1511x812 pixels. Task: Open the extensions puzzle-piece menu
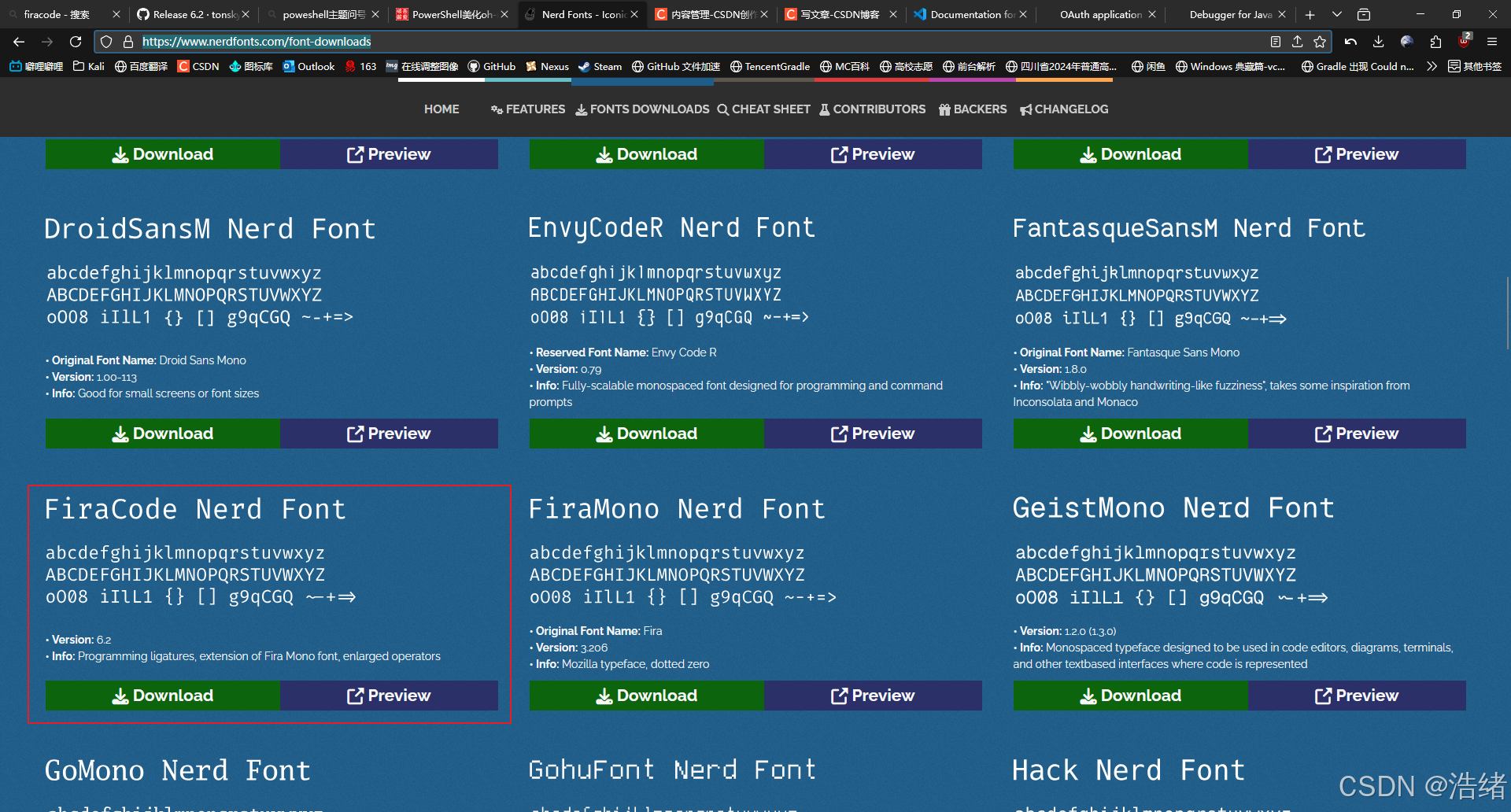(1435, 42)
